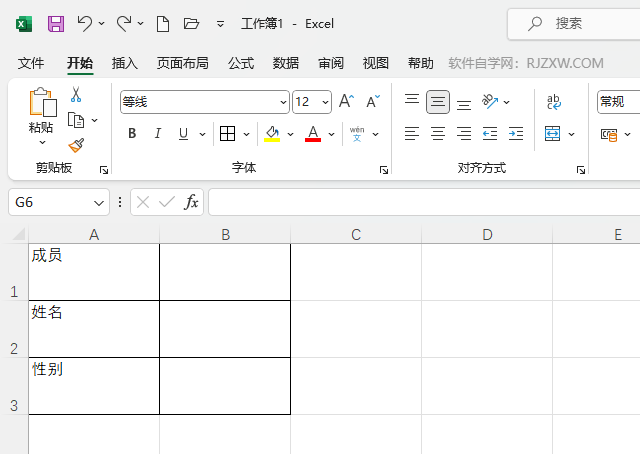Center text horizontally

click(x=438, y=134)
